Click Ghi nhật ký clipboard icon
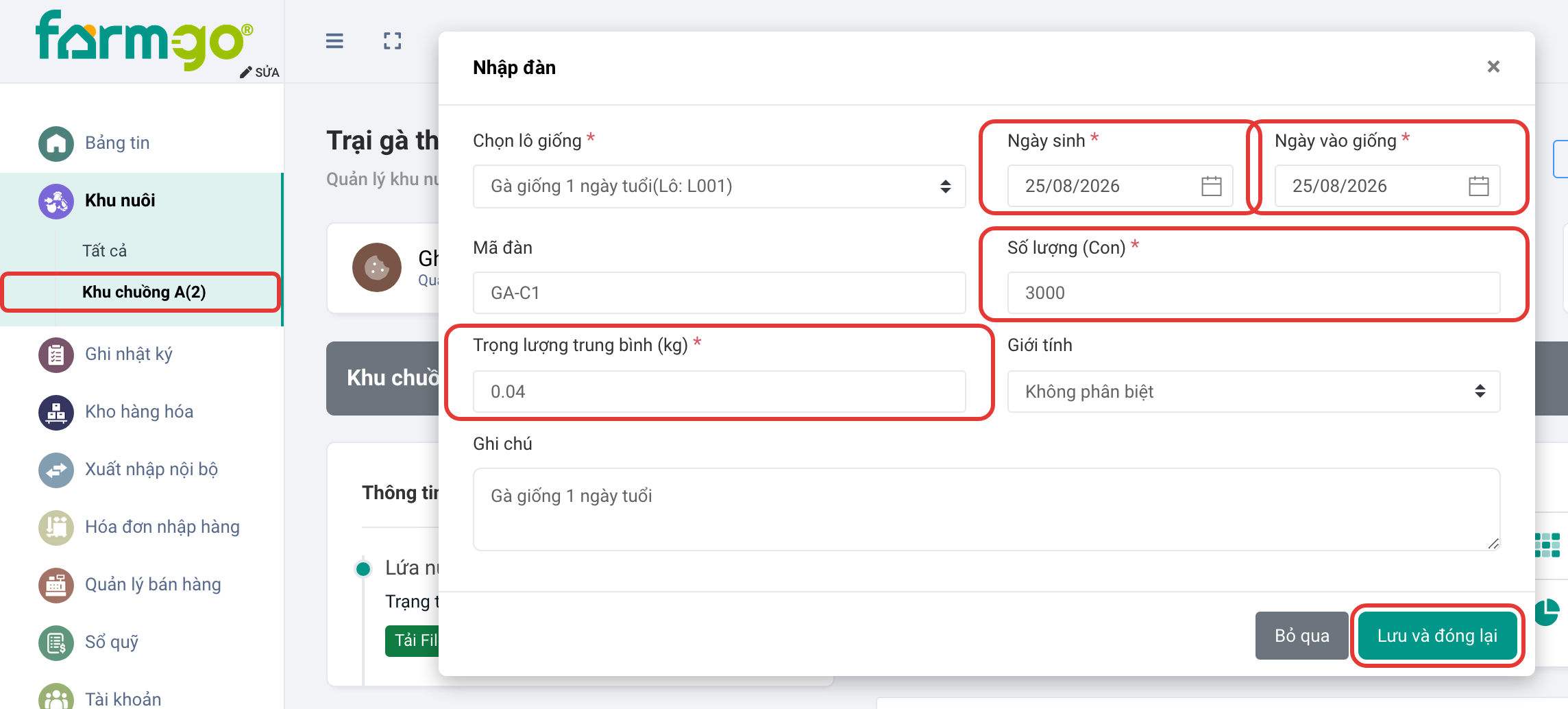 [x=56, y=354]
